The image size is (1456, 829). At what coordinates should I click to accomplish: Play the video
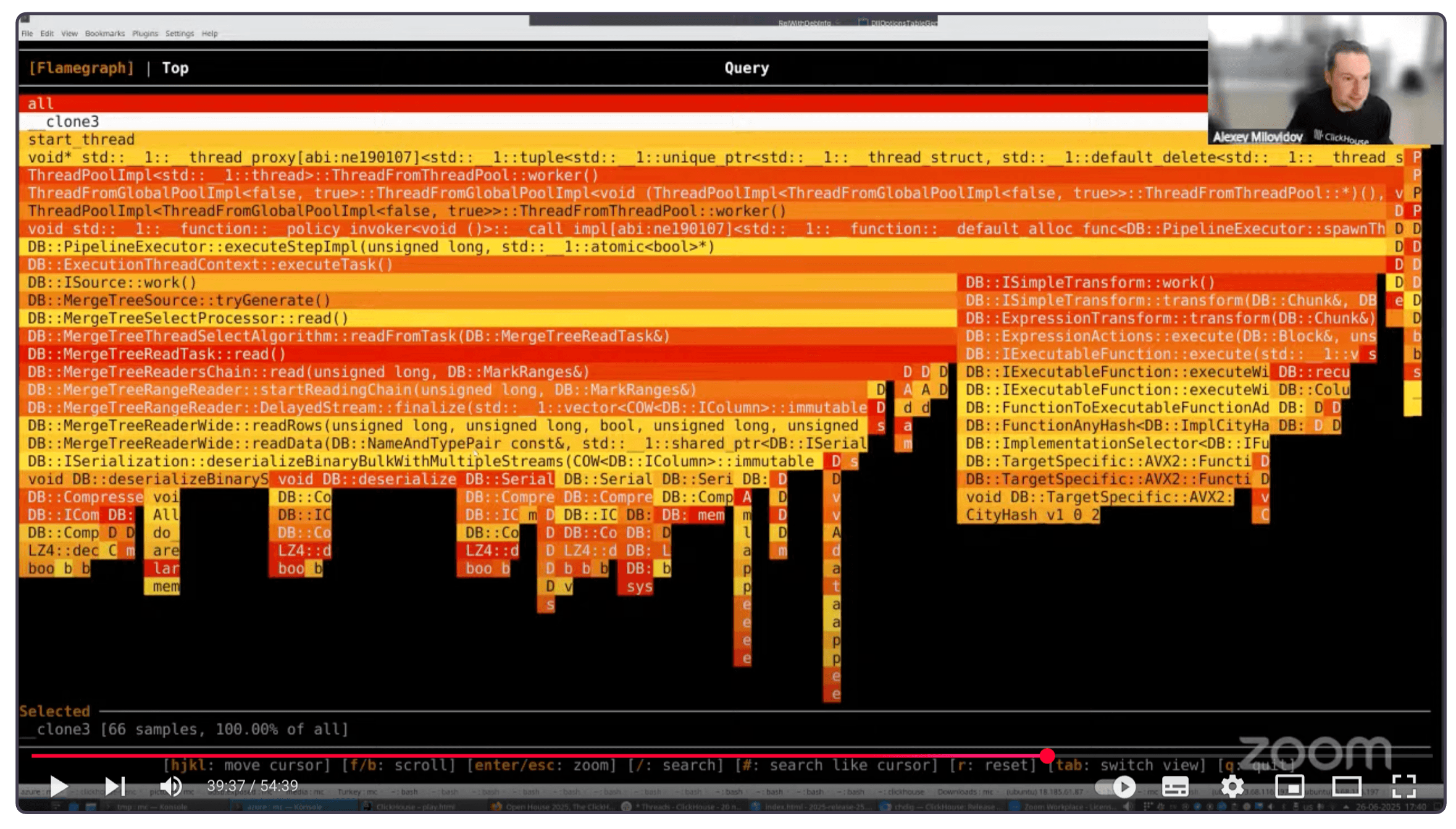click(59, 786)
